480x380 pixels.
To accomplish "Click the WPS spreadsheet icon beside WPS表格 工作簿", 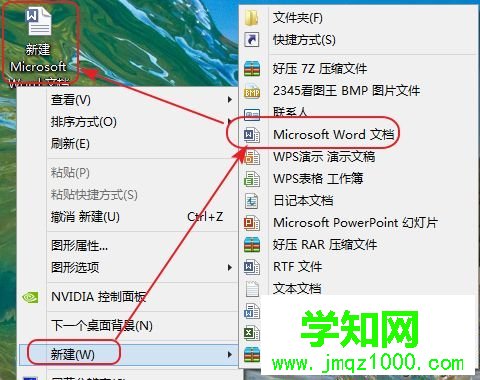I will (x=252, y=179).
